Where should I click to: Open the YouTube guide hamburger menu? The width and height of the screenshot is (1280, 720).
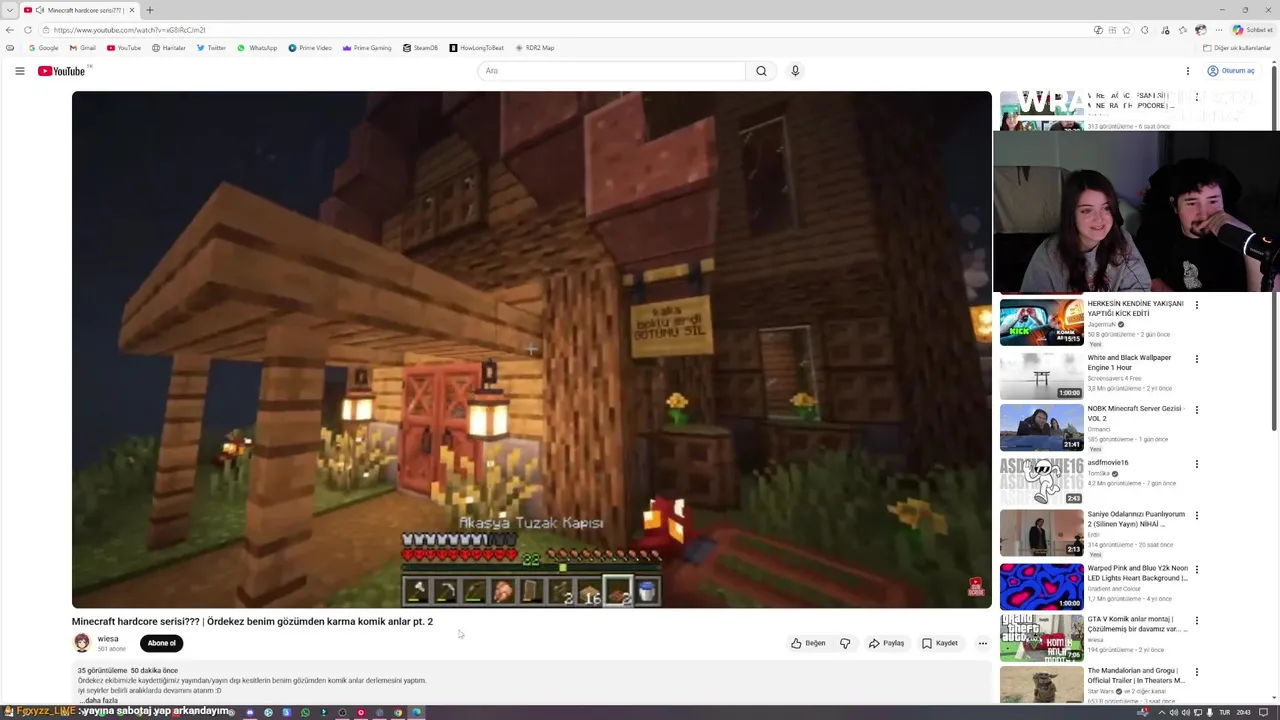(x=19, y=71)
